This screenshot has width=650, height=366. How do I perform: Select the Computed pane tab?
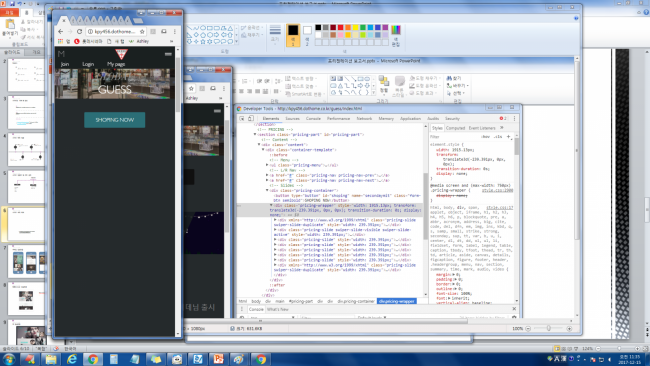(455, 128)
